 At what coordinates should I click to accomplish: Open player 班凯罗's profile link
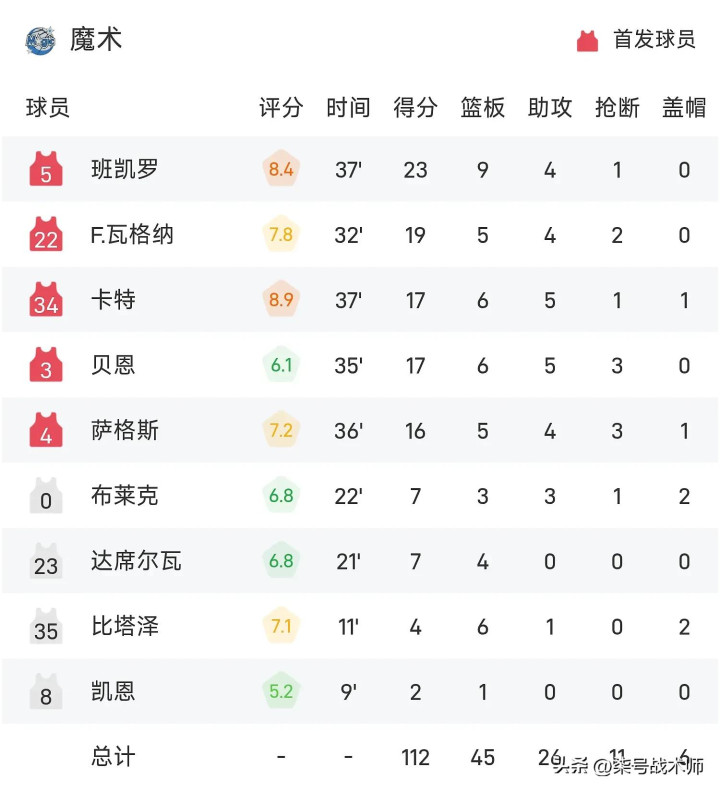(x=124, y=170)
